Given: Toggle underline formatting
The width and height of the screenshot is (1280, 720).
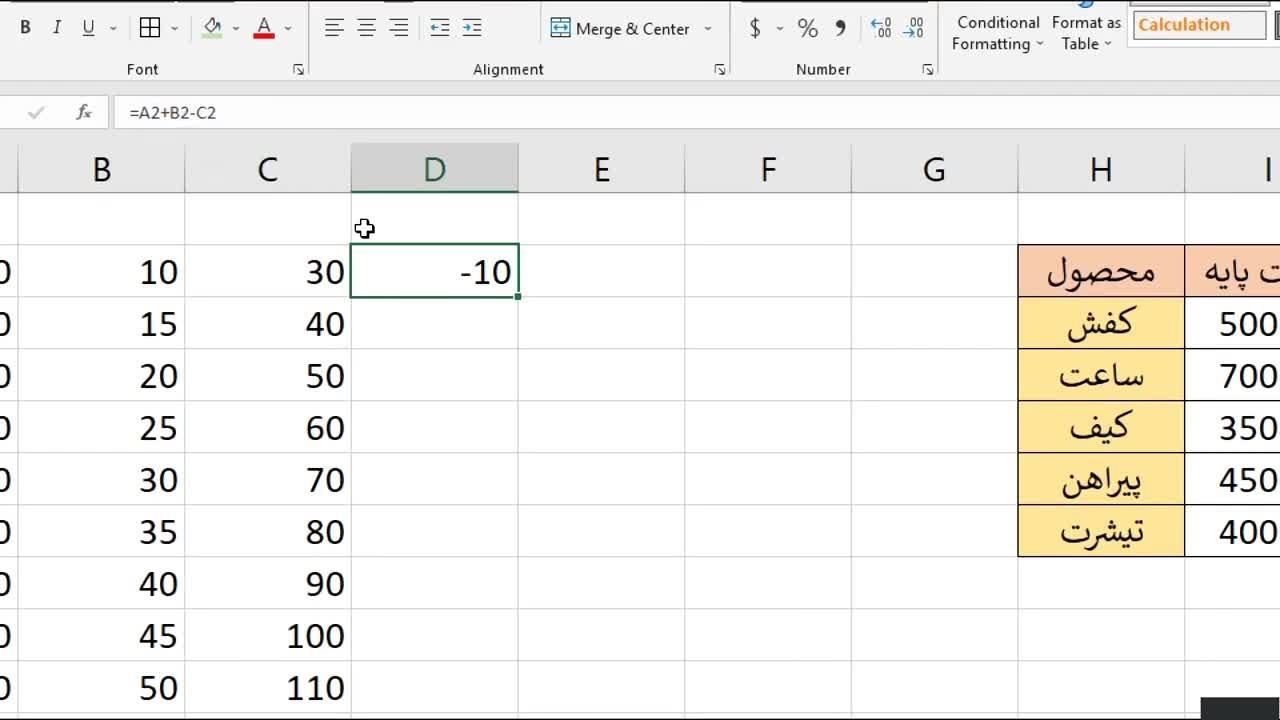Looking at the screenshot, I should point(88,28).
